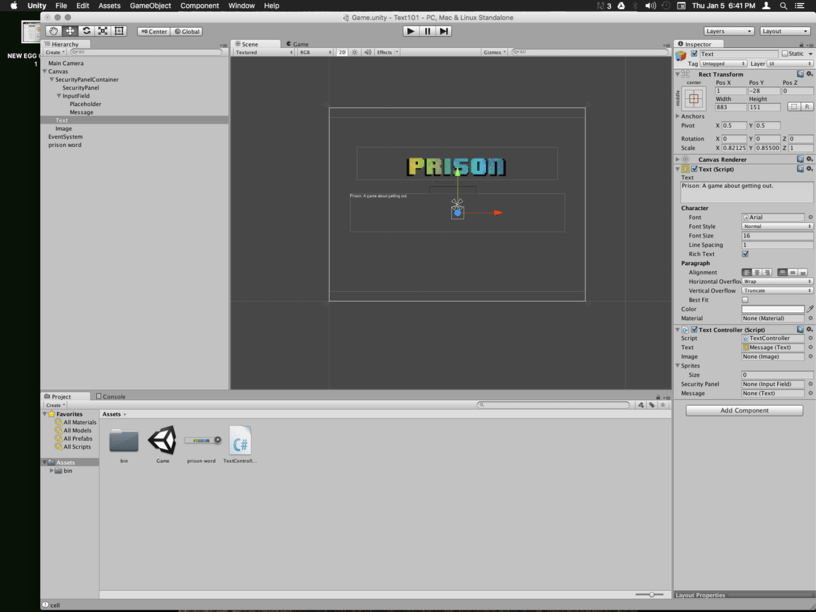Select the Move tool in toolbar

pyautogui.click(x=70, y=31)
